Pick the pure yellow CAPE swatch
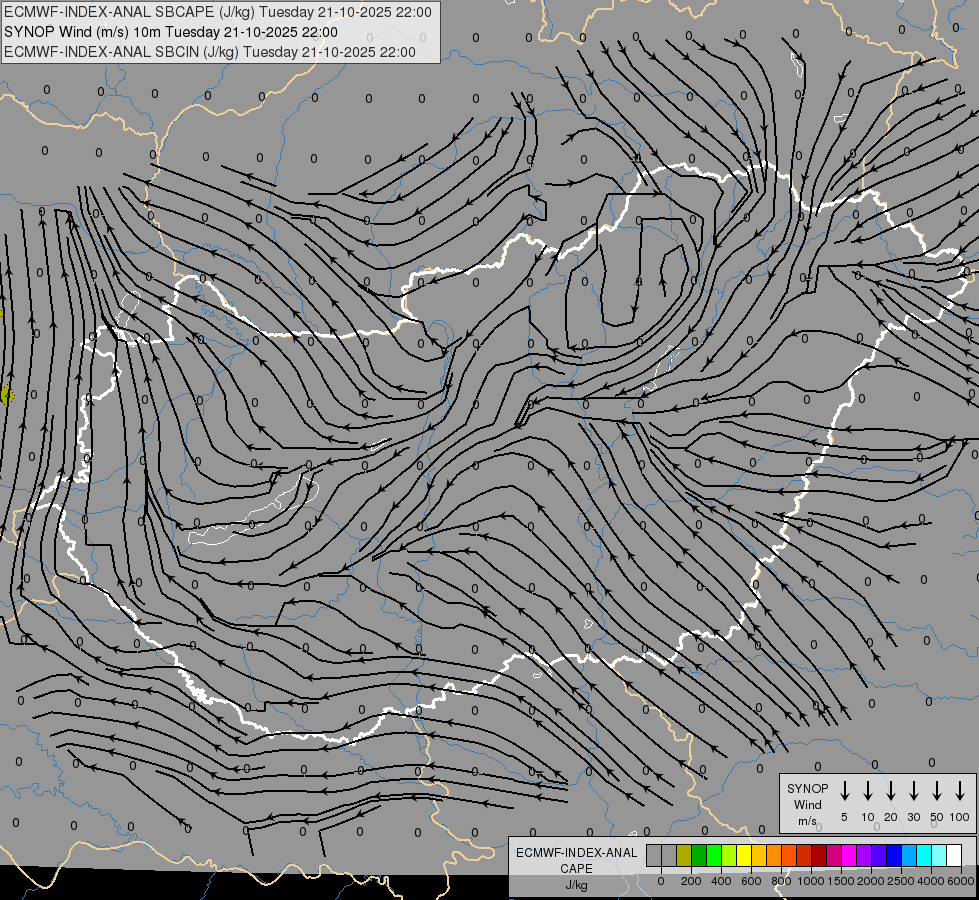 [744, 855]
